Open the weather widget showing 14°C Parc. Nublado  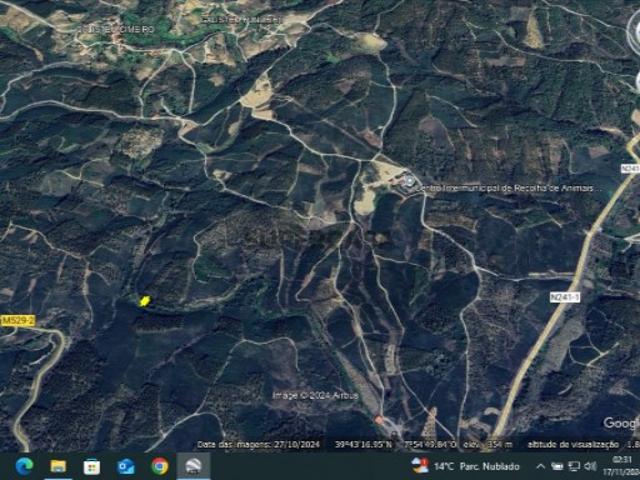465,466
